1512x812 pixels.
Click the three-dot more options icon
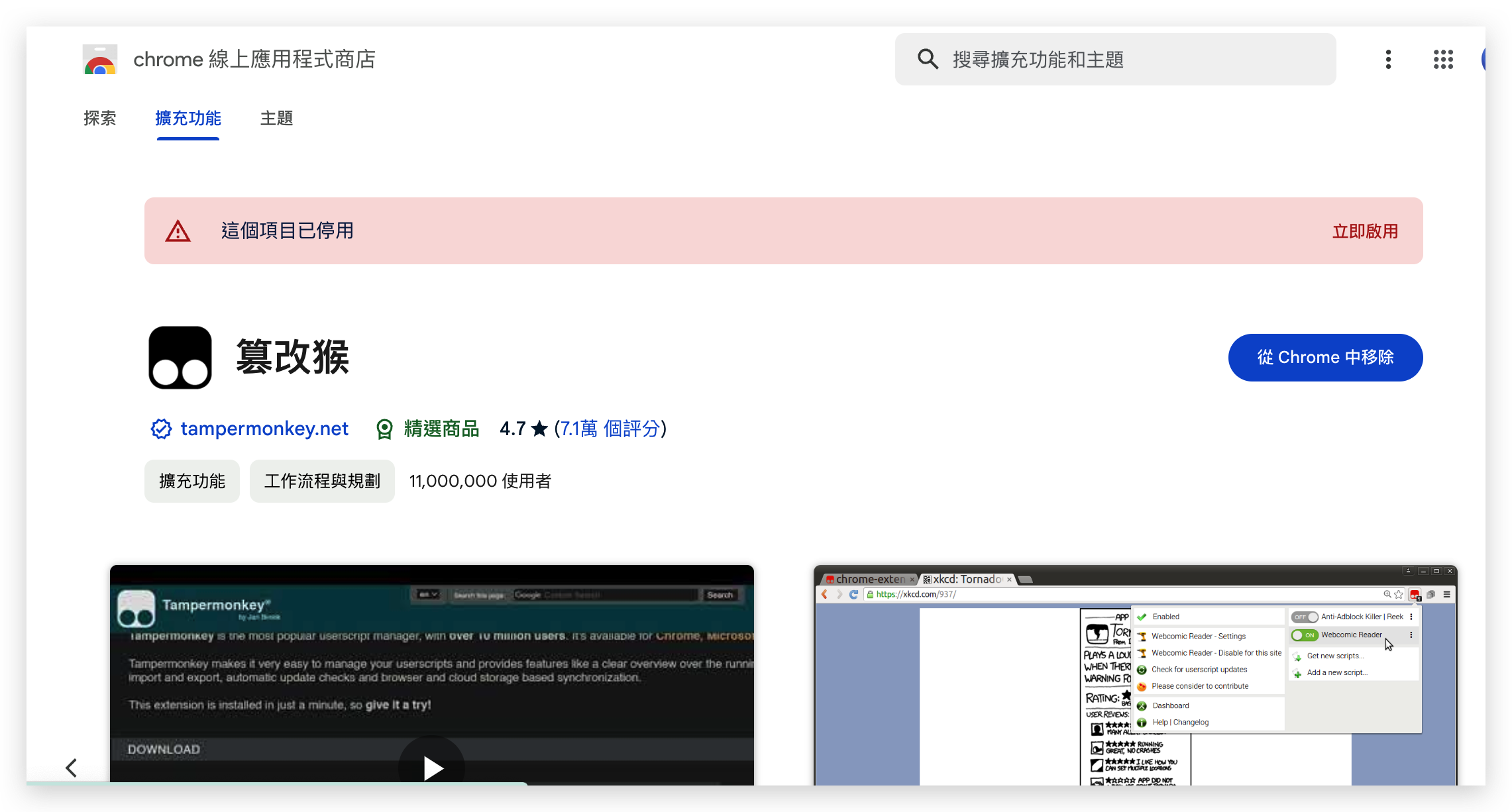pyautogui.click(x=1388, y=59)
